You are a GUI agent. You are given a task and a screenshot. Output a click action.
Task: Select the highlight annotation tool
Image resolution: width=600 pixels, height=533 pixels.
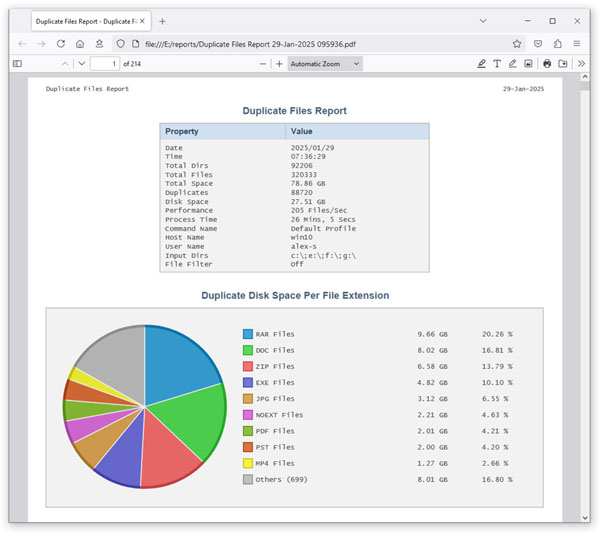point(482,64)
